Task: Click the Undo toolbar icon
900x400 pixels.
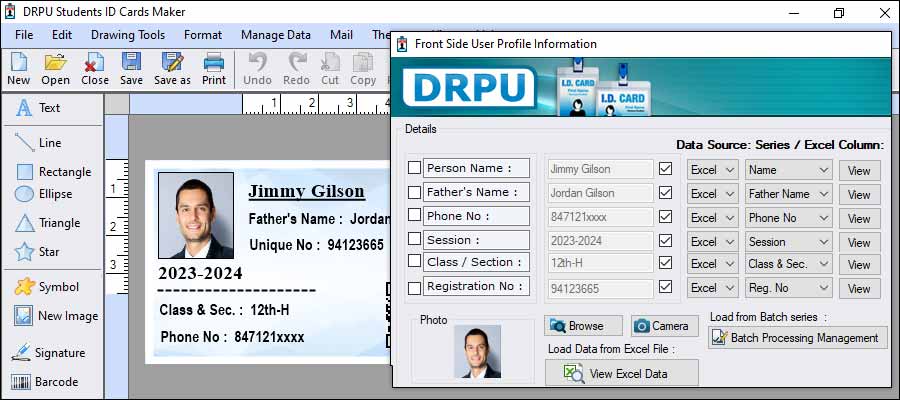Action: [257, 69]
